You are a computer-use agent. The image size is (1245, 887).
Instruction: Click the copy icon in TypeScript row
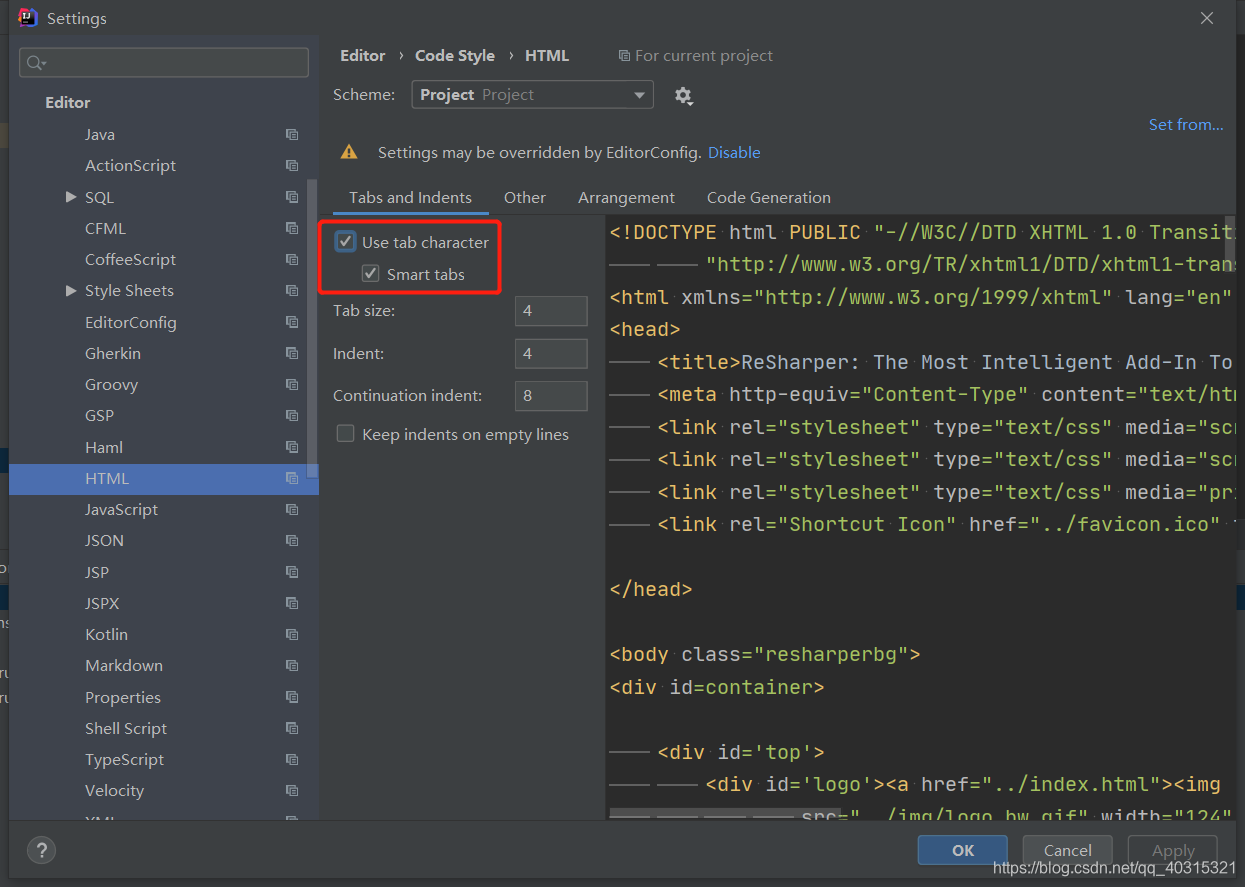[292, 760]
